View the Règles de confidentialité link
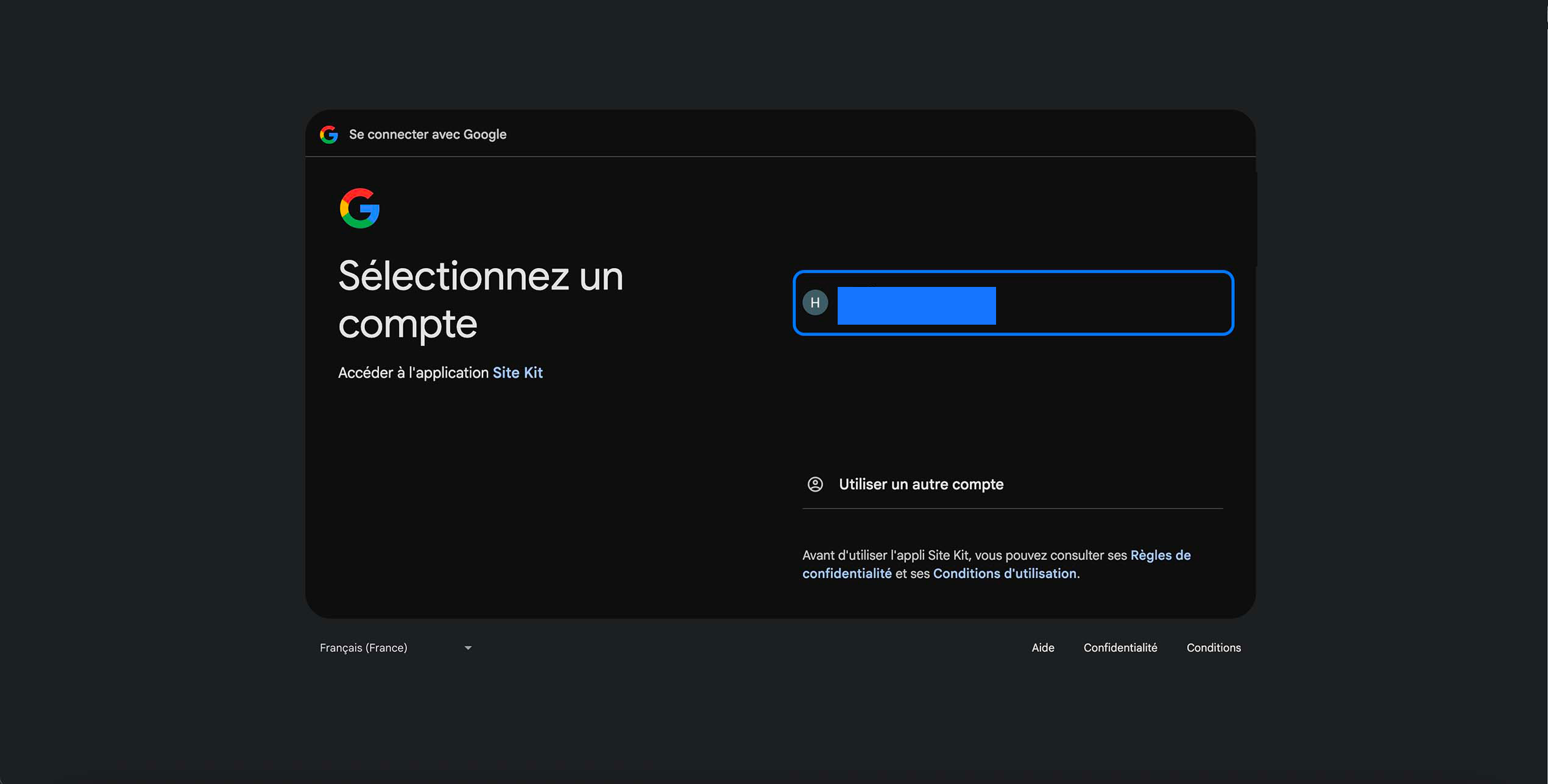This screenshot has height=784, width=1548. click(x=1158, y=555)
